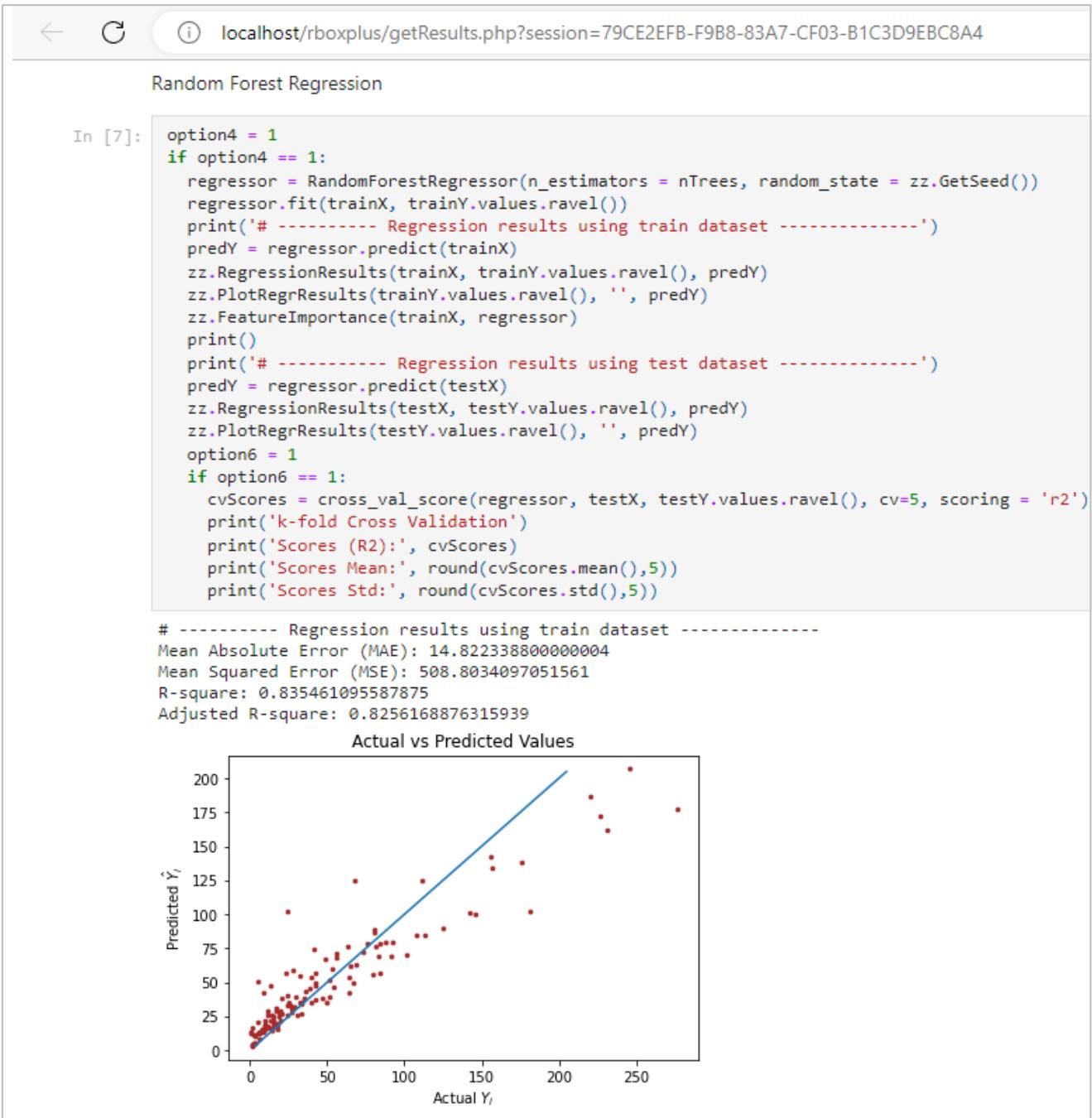Screen dimensions: 1092x1118
Task: Click the browser back arrow
Action: 51,33
